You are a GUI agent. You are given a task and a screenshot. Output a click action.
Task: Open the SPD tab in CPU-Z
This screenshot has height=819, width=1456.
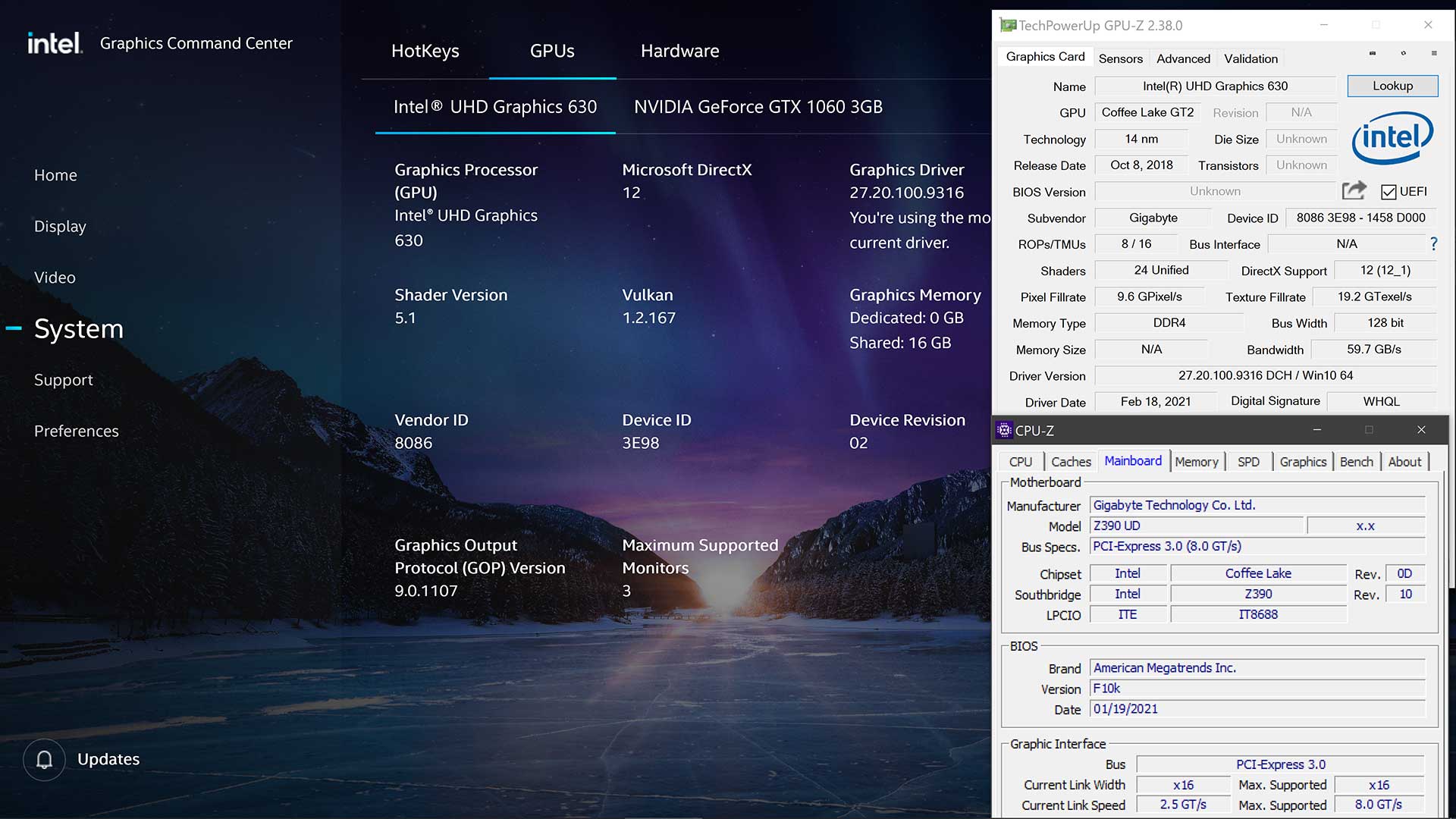tap(1248, 462)
